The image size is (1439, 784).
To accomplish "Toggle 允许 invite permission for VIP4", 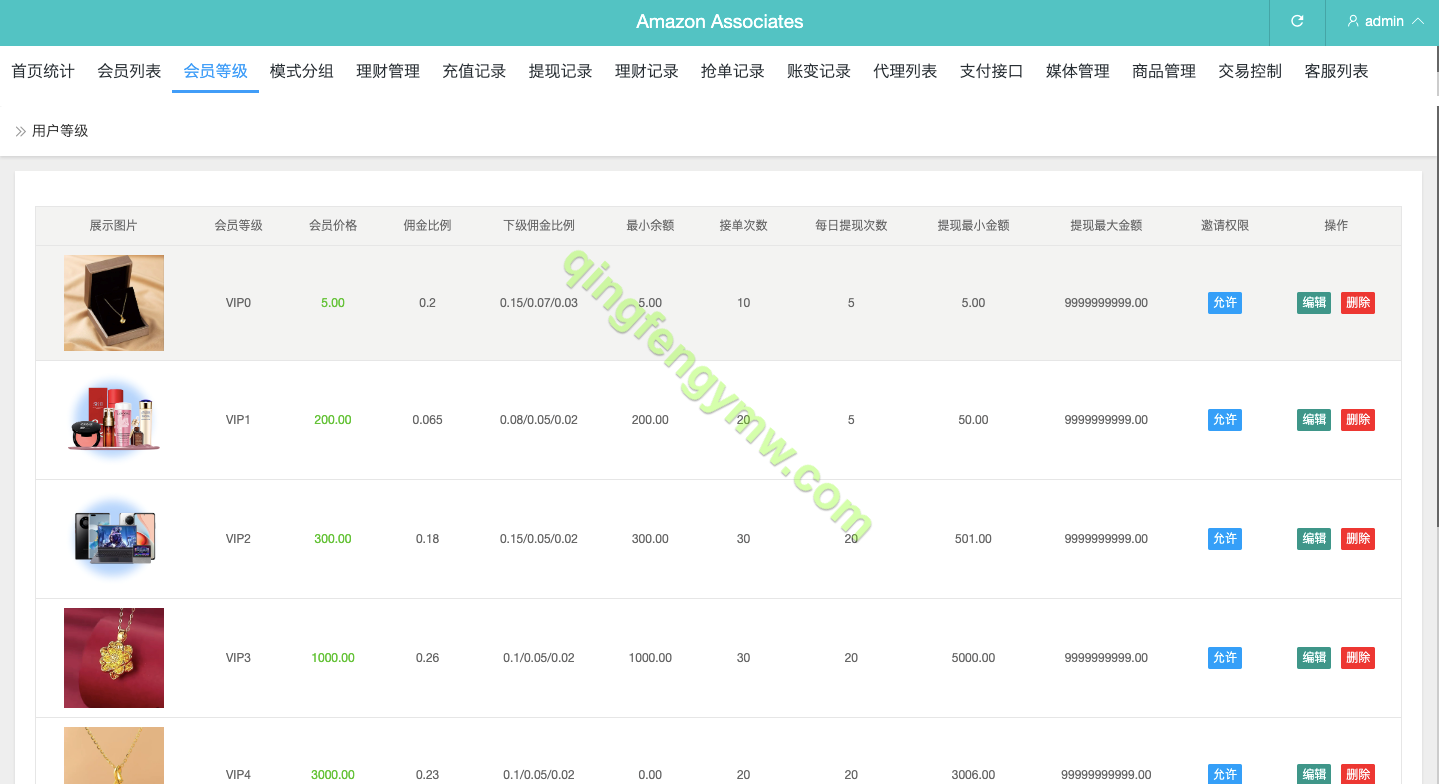I will point(1225,774).
